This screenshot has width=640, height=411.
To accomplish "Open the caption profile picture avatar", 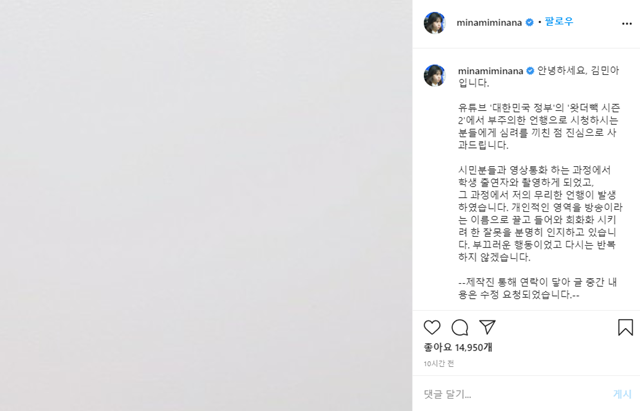I will pos(435,76).
